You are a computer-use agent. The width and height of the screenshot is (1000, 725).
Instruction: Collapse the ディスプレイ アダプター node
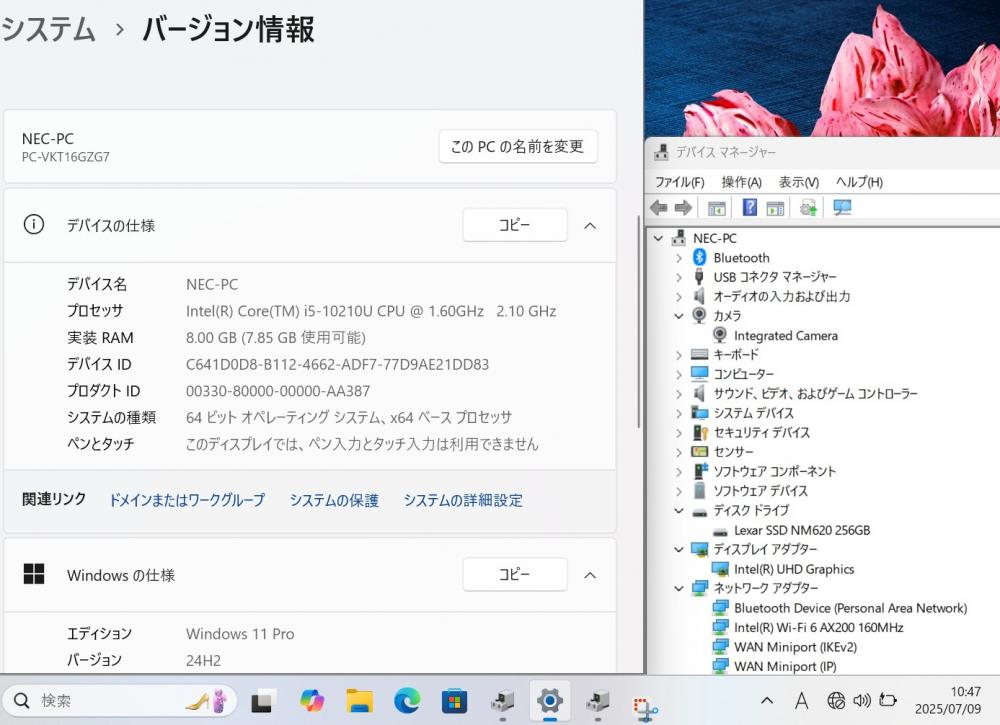679,549
